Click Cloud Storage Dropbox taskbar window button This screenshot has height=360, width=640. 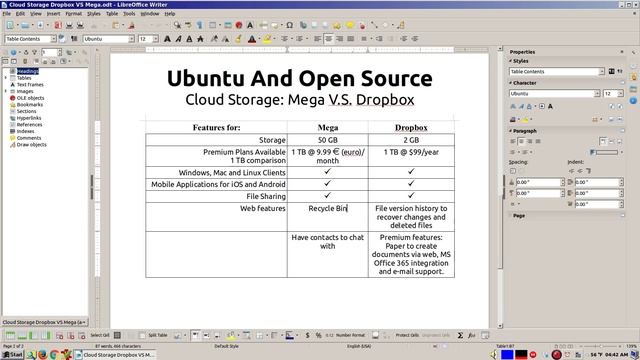click(x=115, y=355)
